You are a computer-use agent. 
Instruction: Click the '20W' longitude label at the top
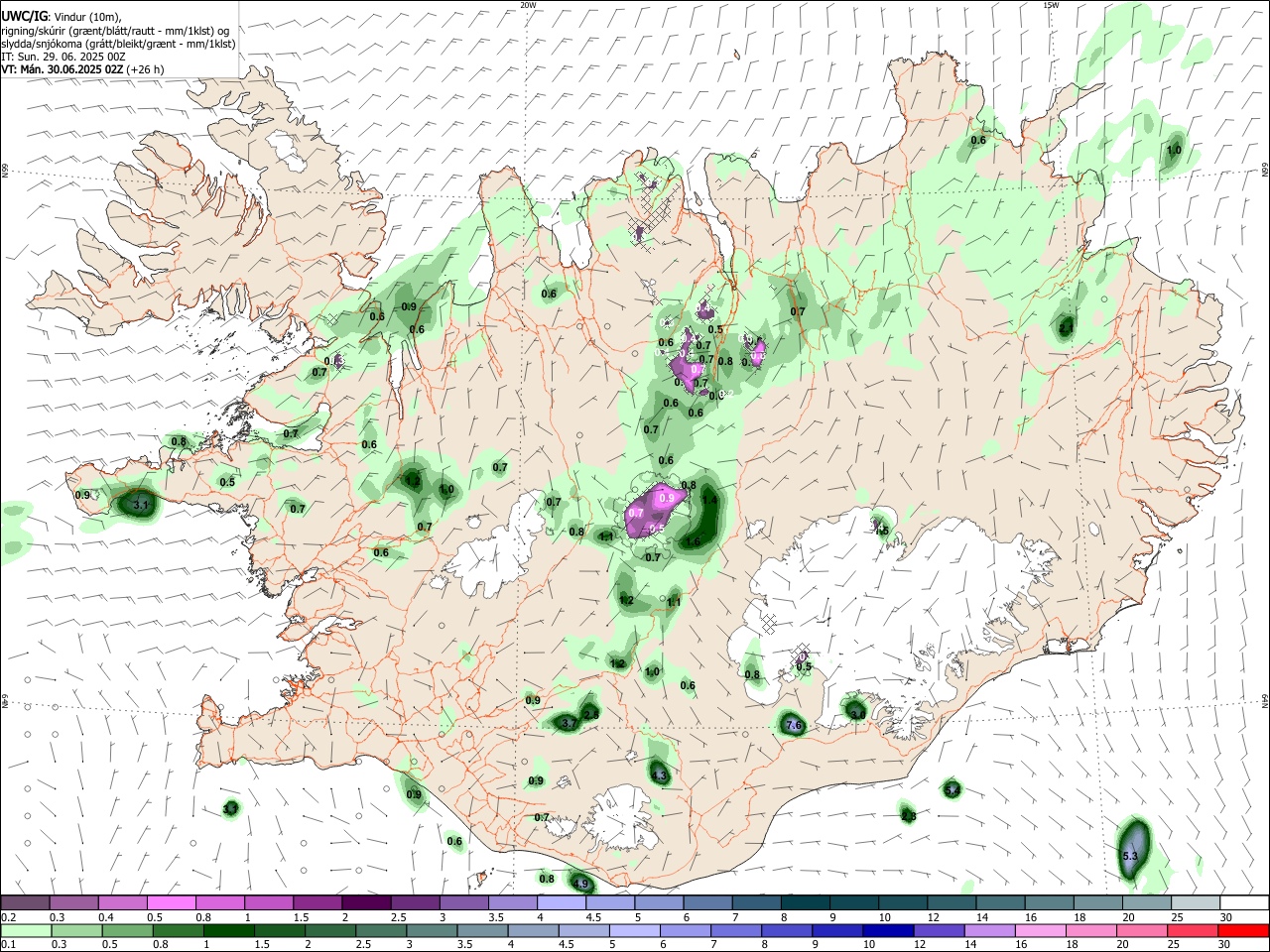(528, 5)
